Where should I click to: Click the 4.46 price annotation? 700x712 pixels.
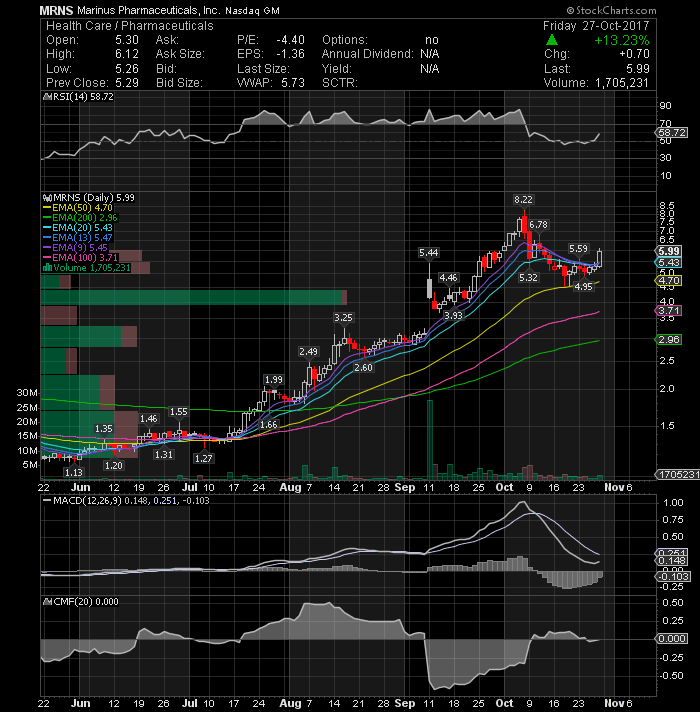449,277
